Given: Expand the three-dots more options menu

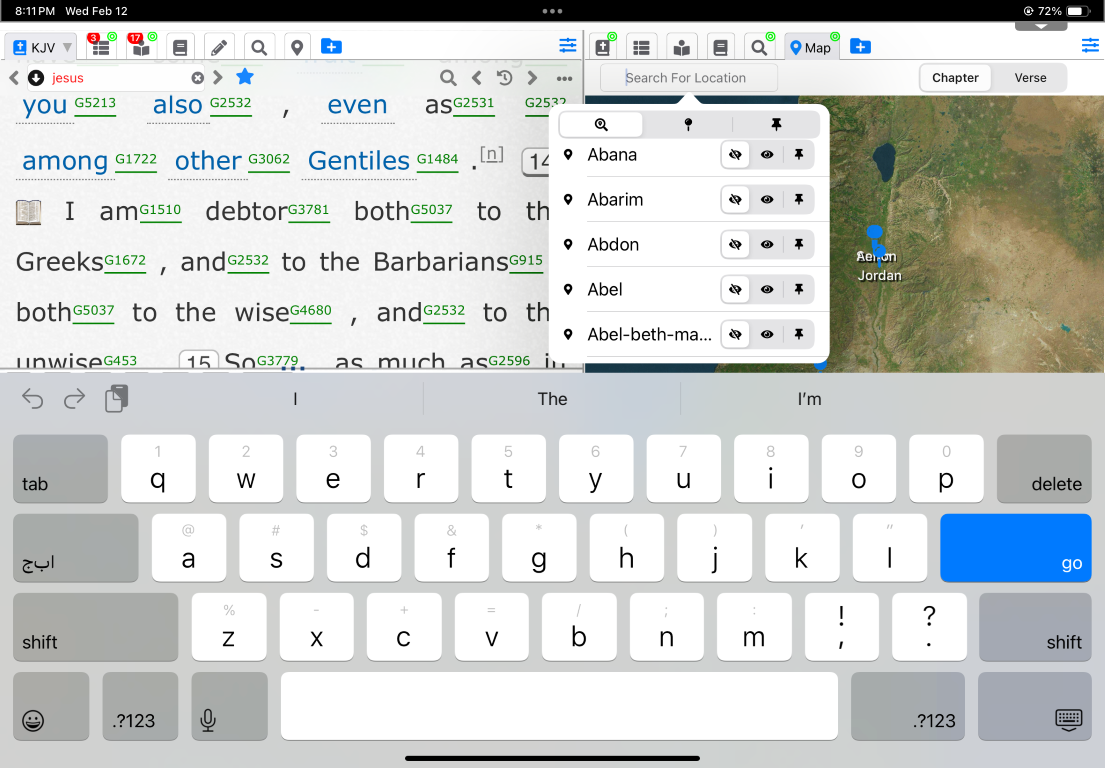Looking at the screenshot, I should click(564, 78).
